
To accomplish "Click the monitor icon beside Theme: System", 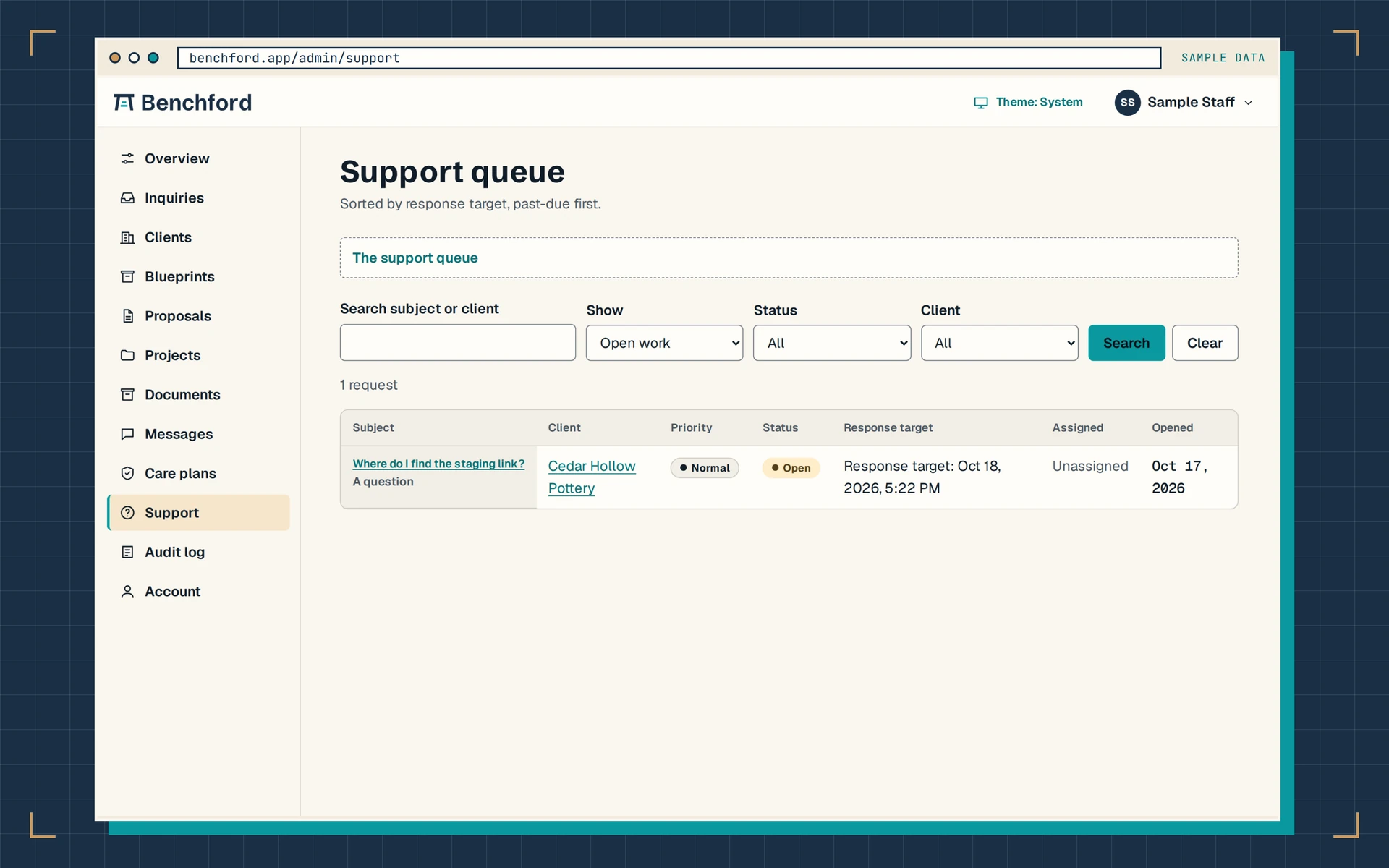I will (981, 103).
